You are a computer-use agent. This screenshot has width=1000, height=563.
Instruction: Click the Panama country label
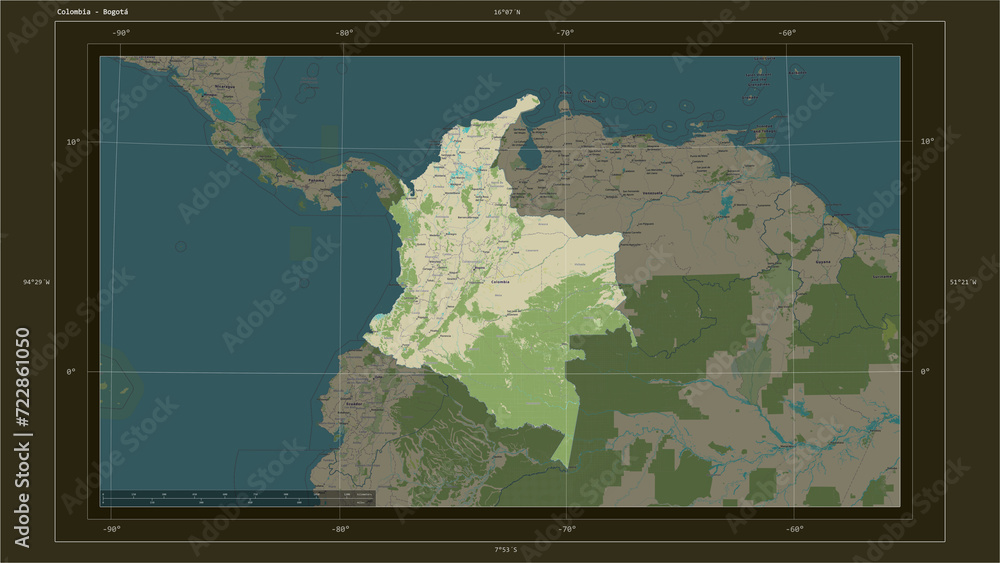(316, 180)
